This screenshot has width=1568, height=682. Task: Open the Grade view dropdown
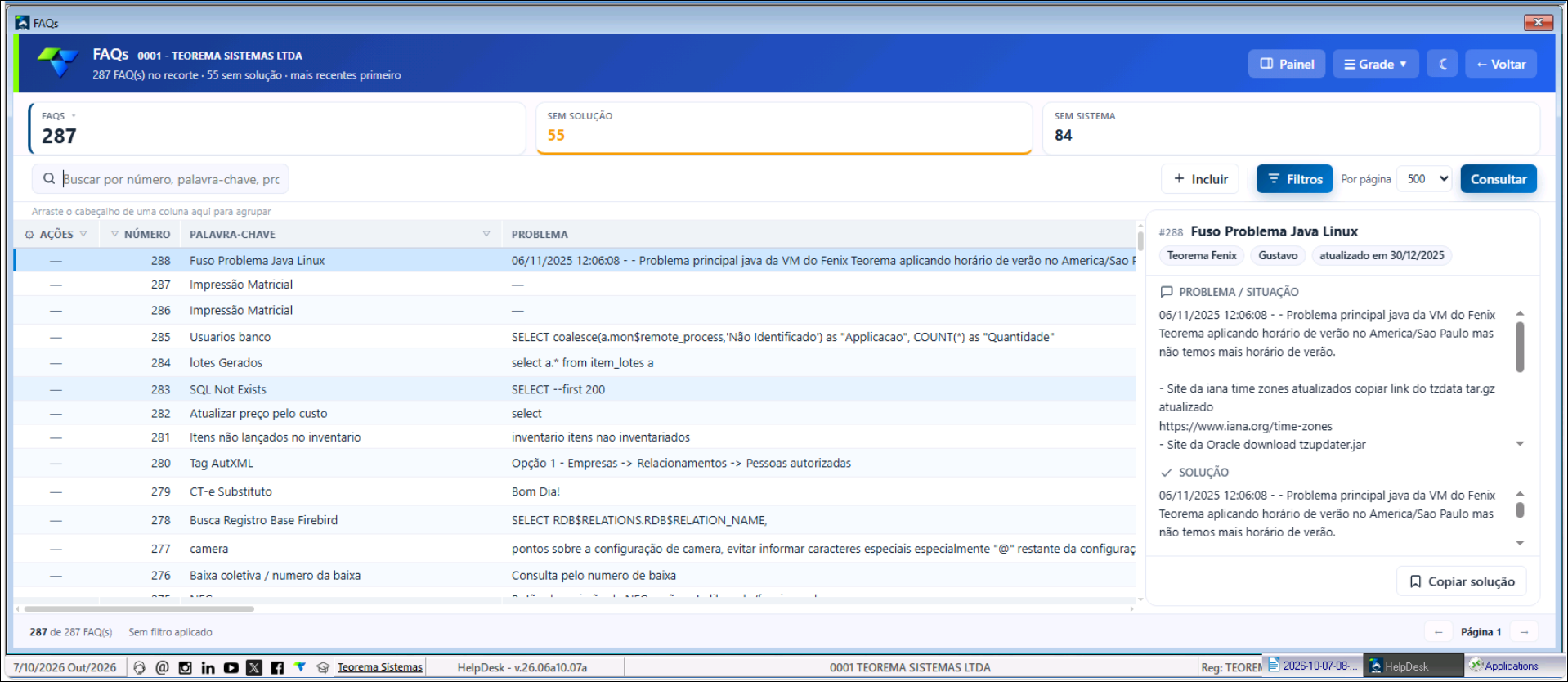pos(1376,64)
